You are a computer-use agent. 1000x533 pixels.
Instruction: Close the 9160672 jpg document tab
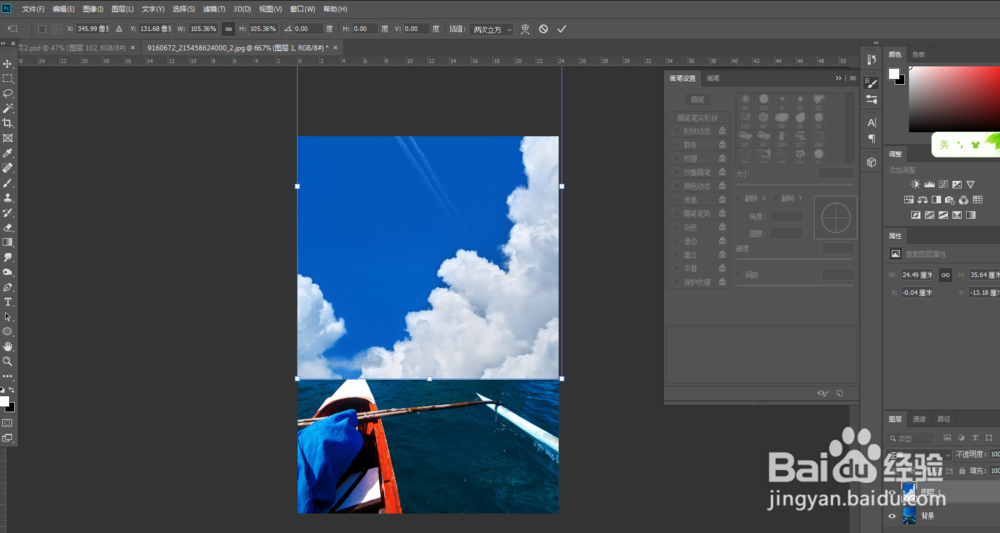tap(336, 48)
